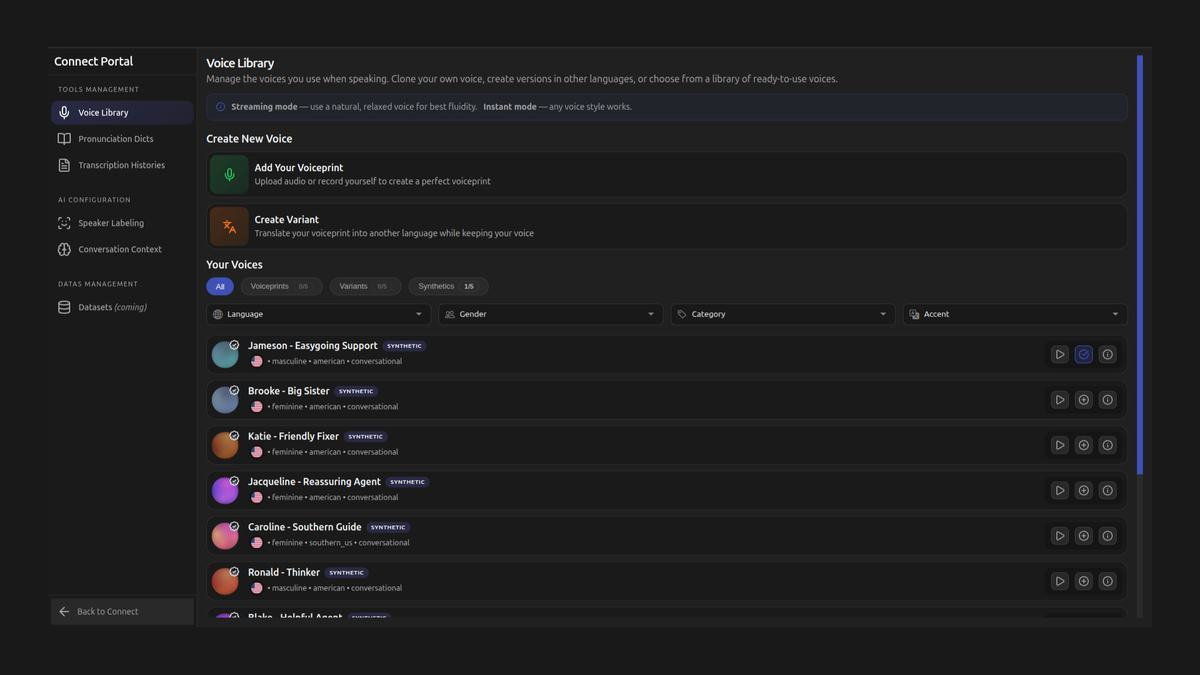The height and width of the screenshot is (675, 1200).
Task: Play preview of Brooke - Big Sister voice
Action: [x=1060, y=400]
